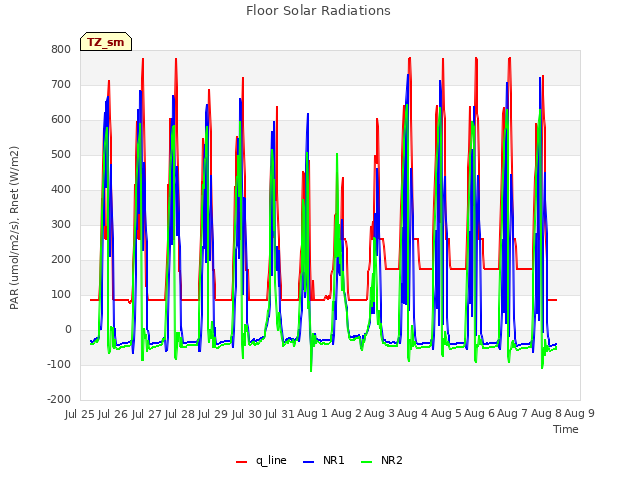The image size is (640, 480).
Task: Click the -200 y-axis tick label
Action: (x=59, y=400)
